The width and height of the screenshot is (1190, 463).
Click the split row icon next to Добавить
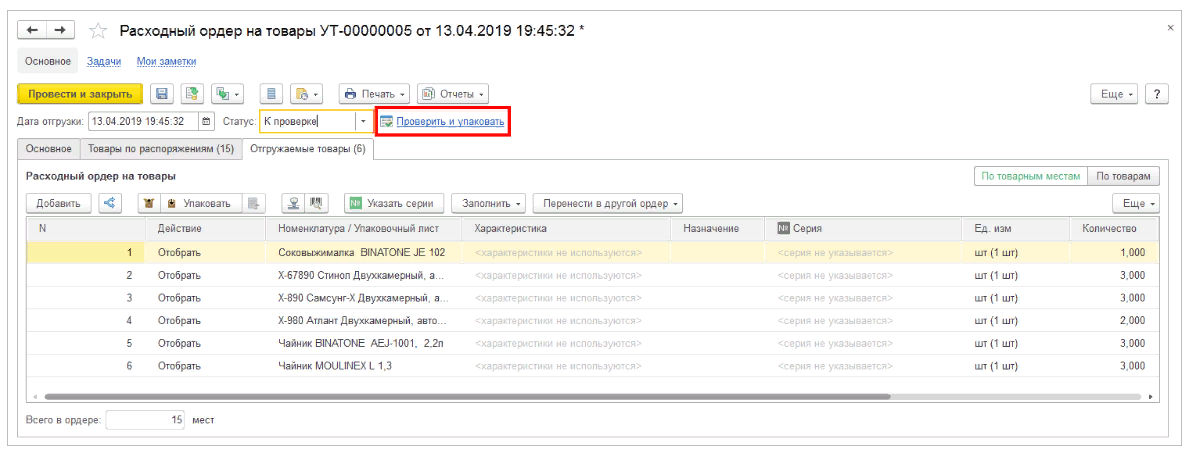tap(108, 203)
